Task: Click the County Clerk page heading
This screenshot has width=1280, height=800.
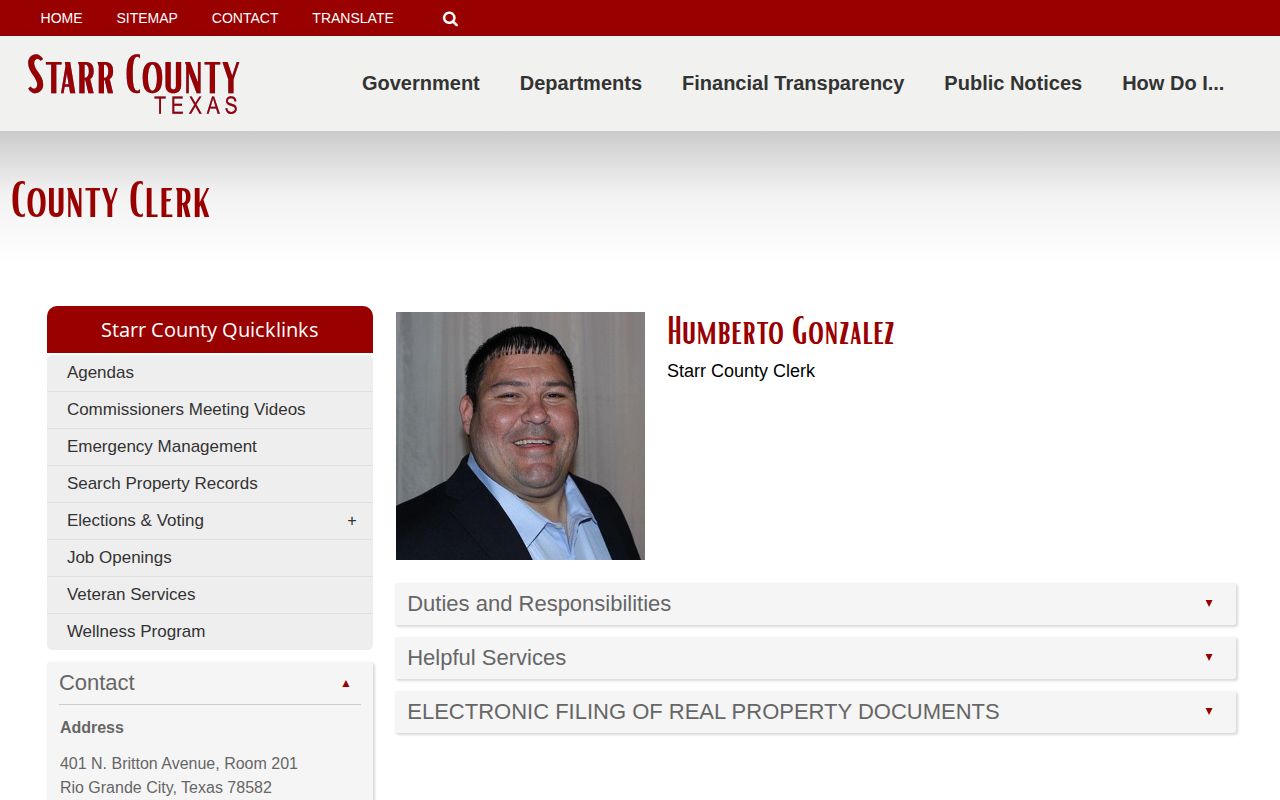Action: 110,201
